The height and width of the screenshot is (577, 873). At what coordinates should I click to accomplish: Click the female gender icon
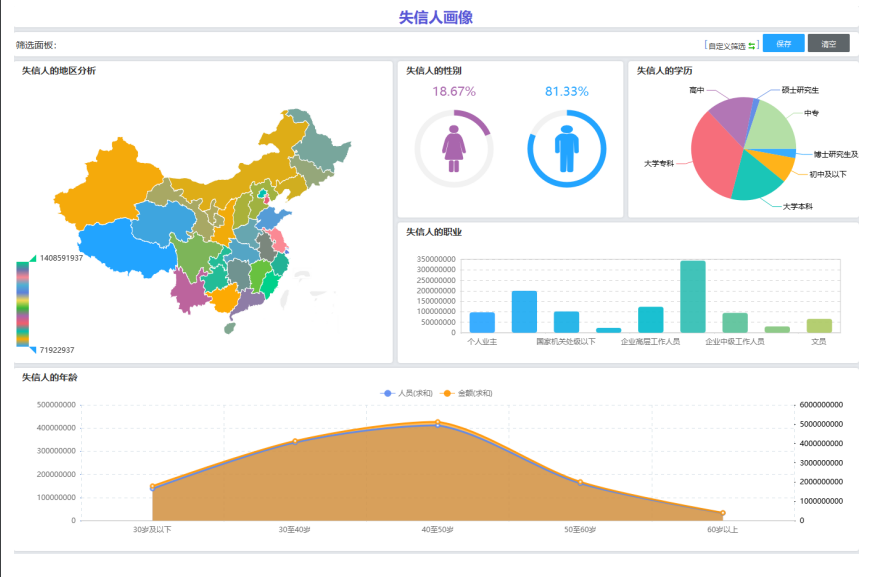(454, 148)
